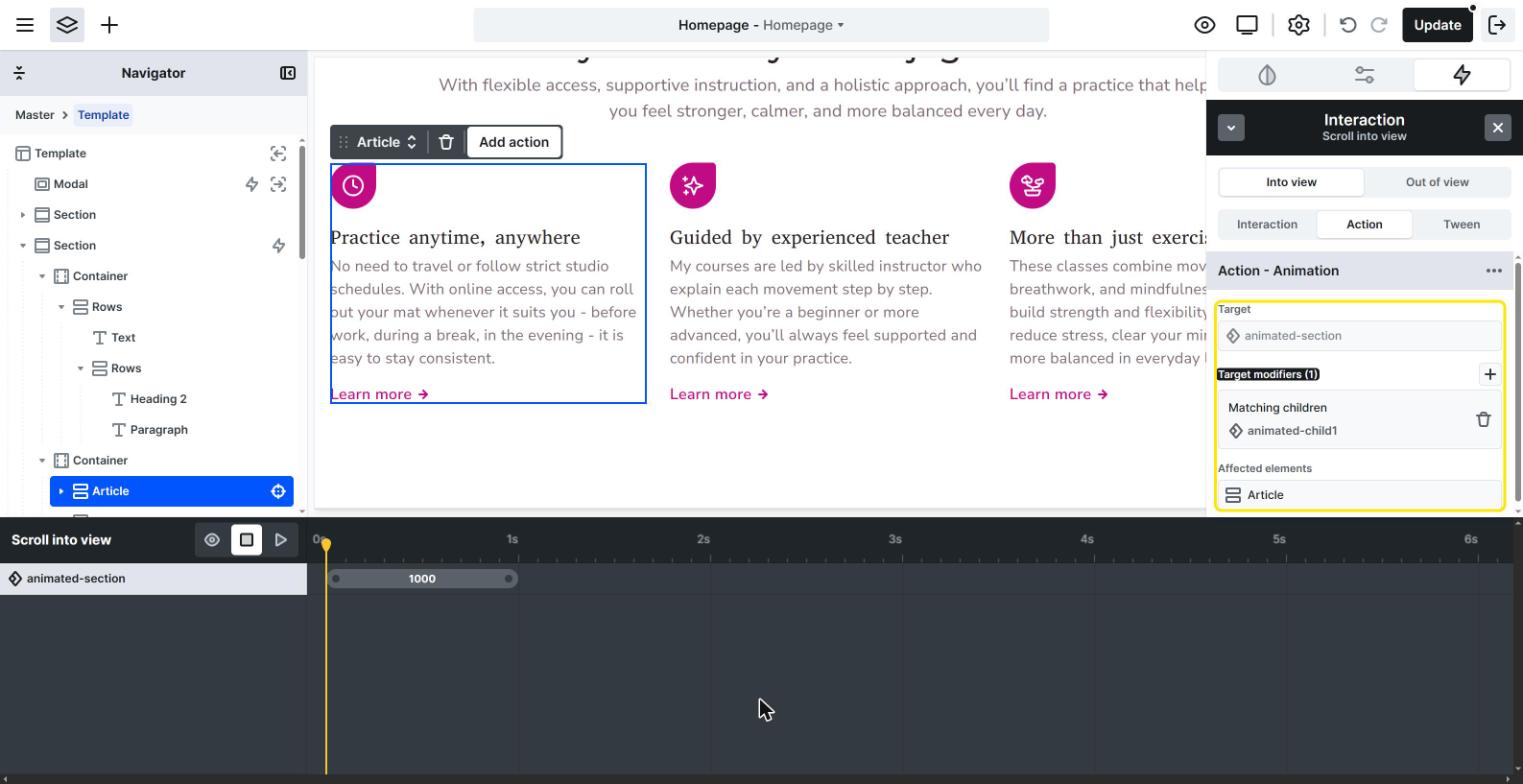The height and width of the screenshot is (784, 1523).
Task: Open the desktop breakpoint device icon
Action: pos(1247,25)
